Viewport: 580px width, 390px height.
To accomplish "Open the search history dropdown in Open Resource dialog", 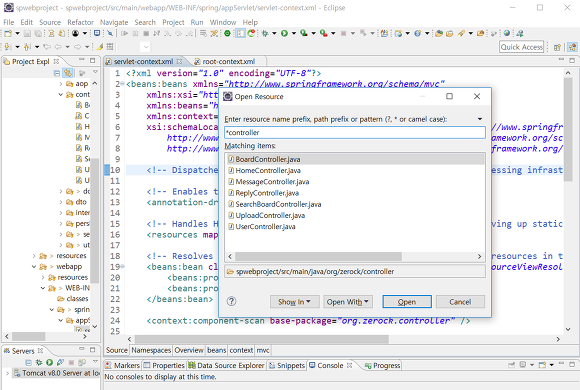I will pos(480,119).
